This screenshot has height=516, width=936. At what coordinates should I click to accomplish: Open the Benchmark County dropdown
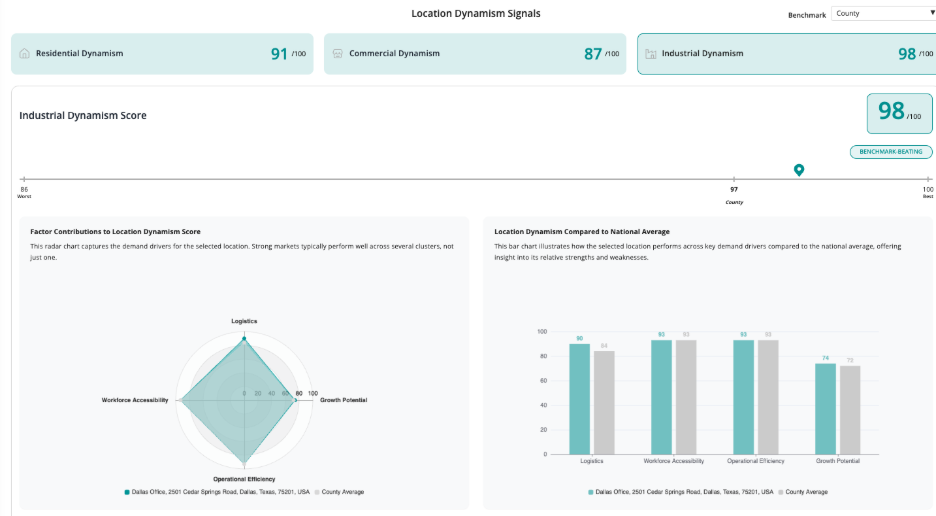[883, 14]
